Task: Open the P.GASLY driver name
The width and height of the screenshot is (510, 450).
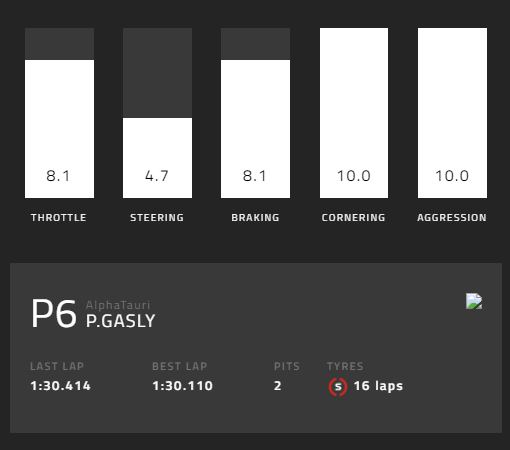Action: click(121, 321)
